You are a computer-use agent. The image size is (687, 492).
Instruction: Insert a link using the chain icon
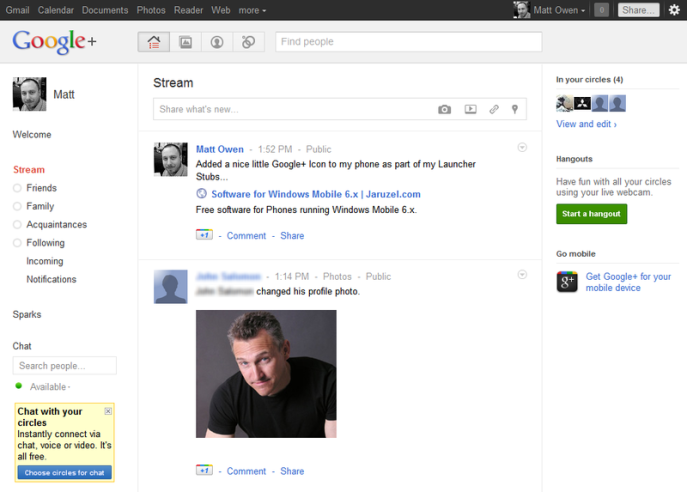point(494,109)
